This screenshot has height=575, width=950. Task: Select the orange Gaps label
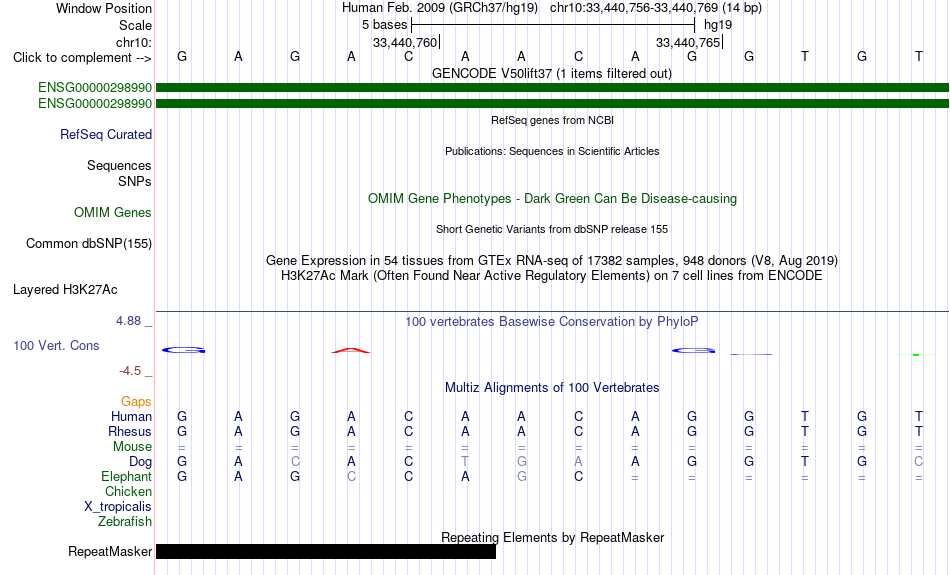tap(136, 402)
